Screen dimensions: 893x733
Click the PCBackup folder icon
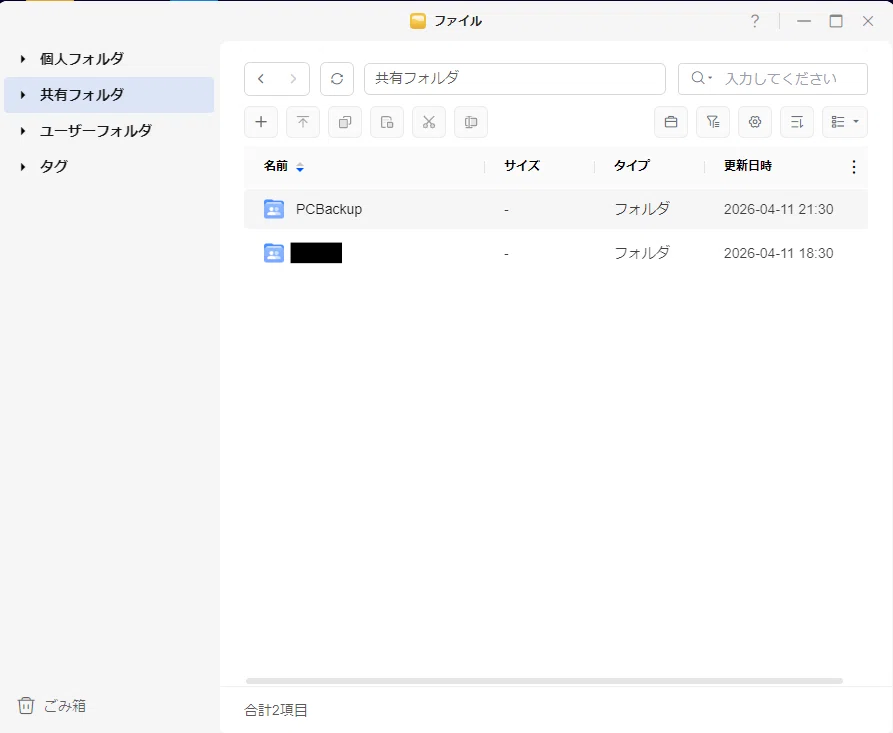pos(274,209)
